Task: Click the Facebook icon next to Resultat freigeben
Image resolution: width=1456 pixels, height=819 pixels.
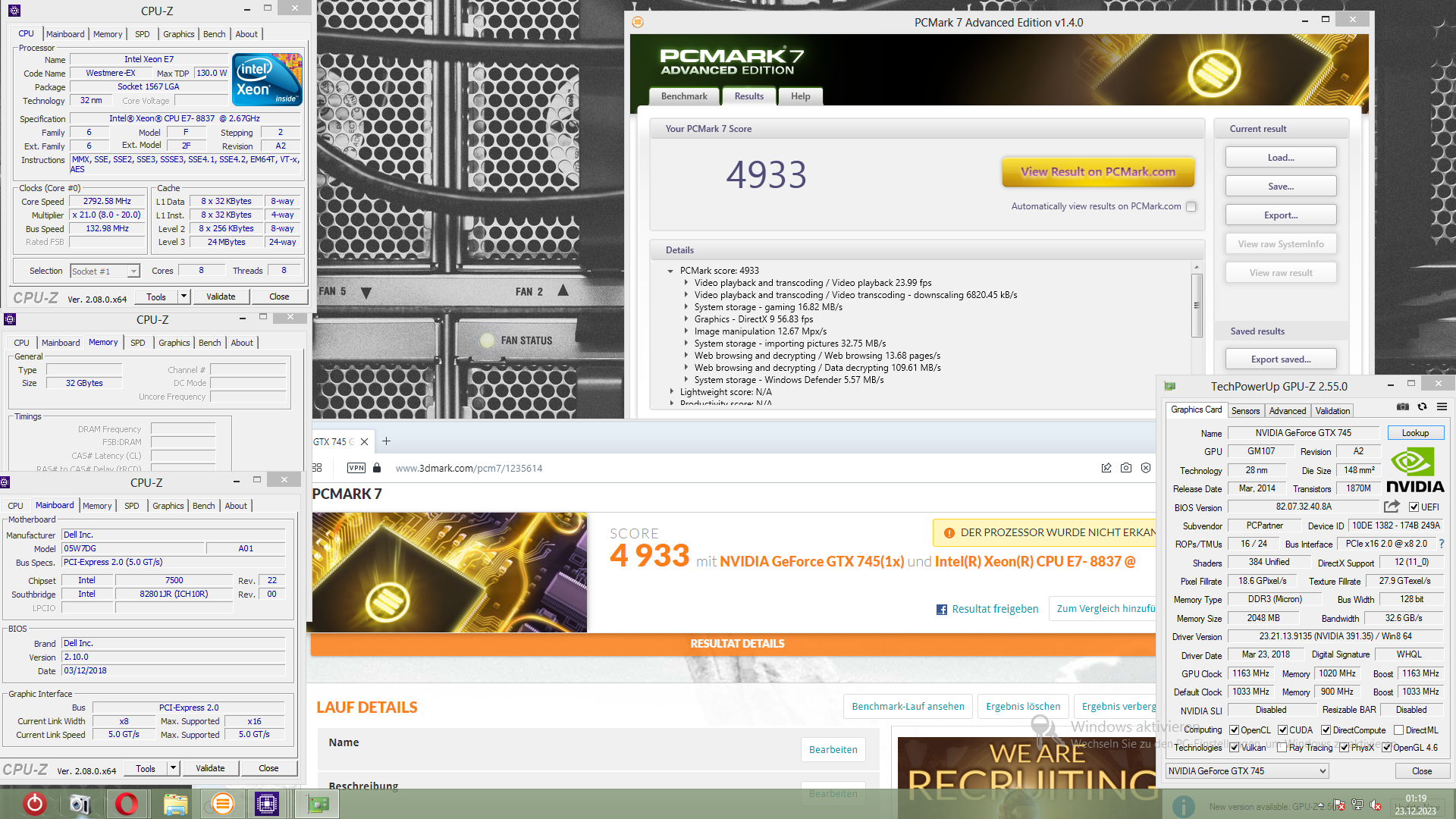Action: (x=942, y=610)
